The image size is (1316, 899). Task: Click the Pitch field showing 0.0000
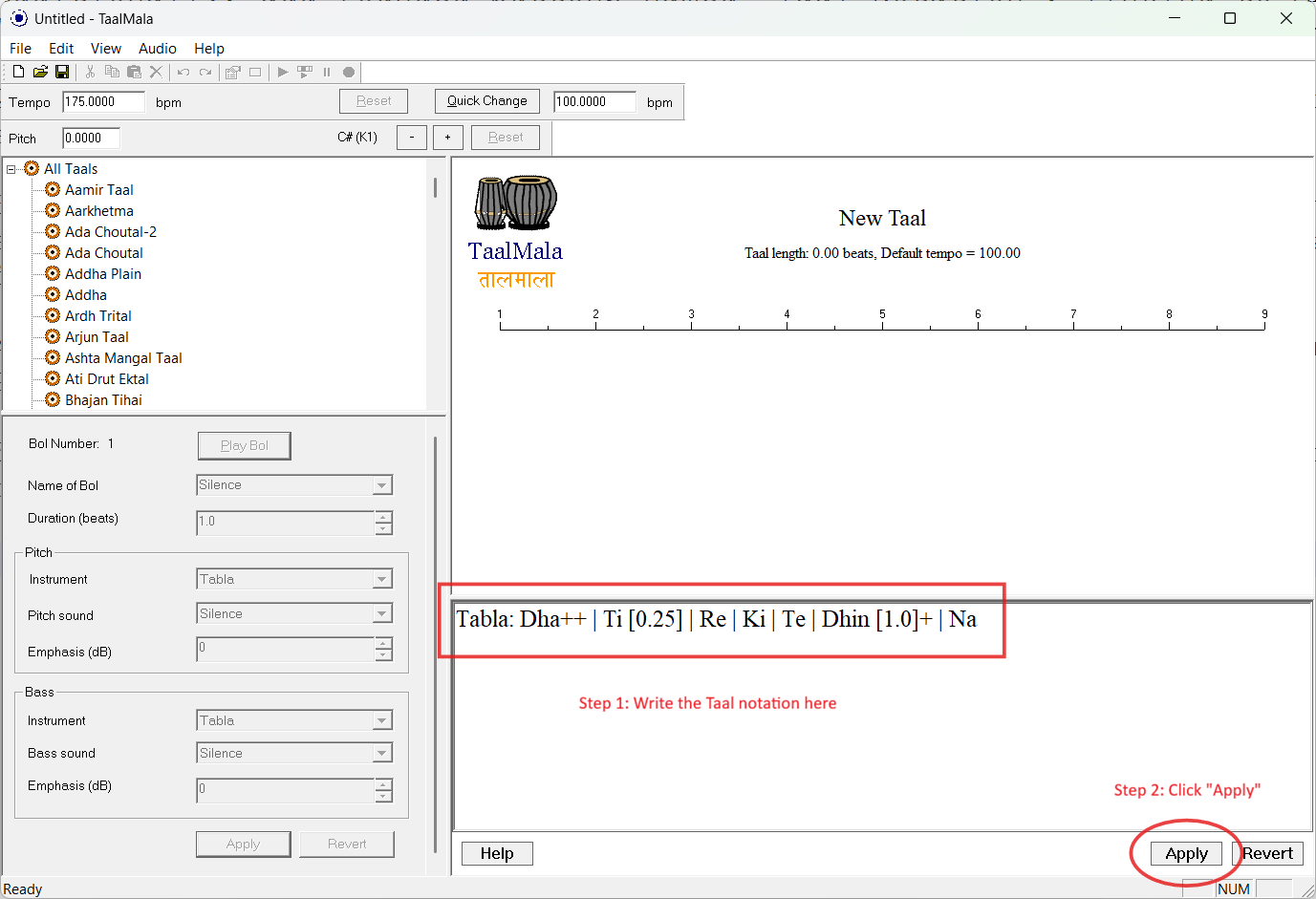(x=91, y=139)
